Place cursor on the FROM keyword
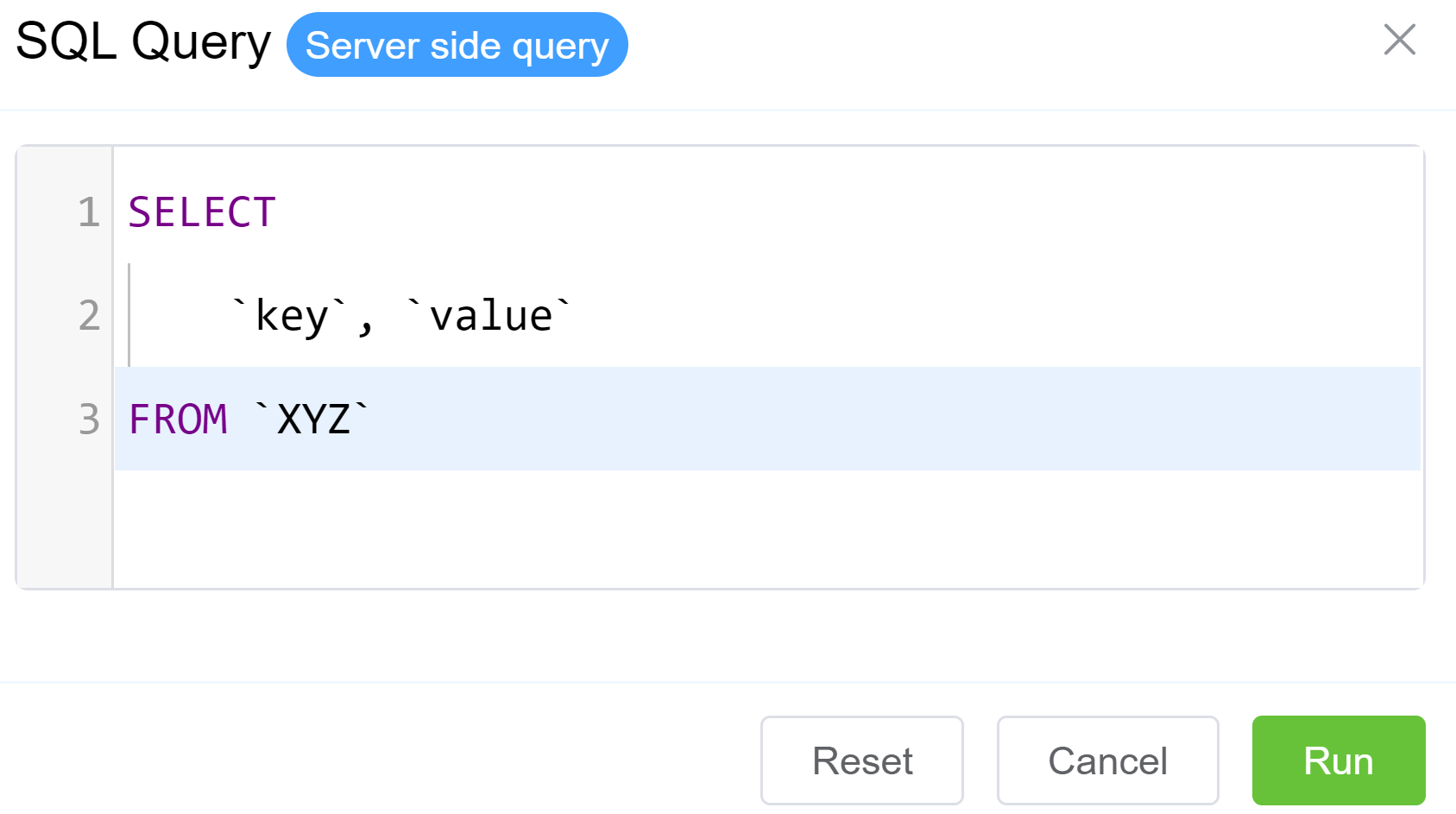Viewport: 1456px width, 814px height. (178, 420)
